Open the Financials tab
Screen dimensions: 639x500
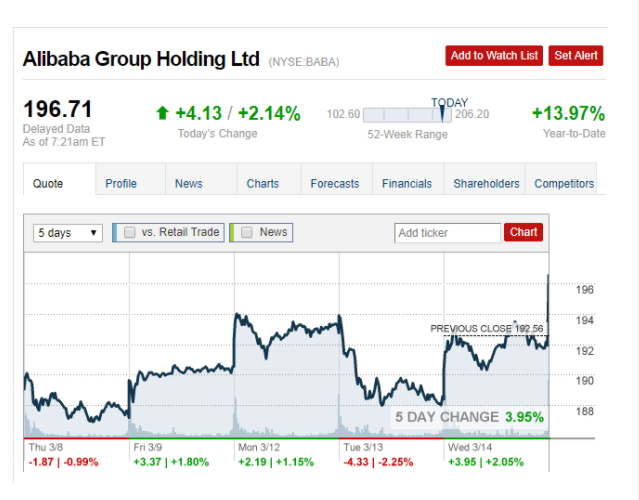click(x=407, y=183)
